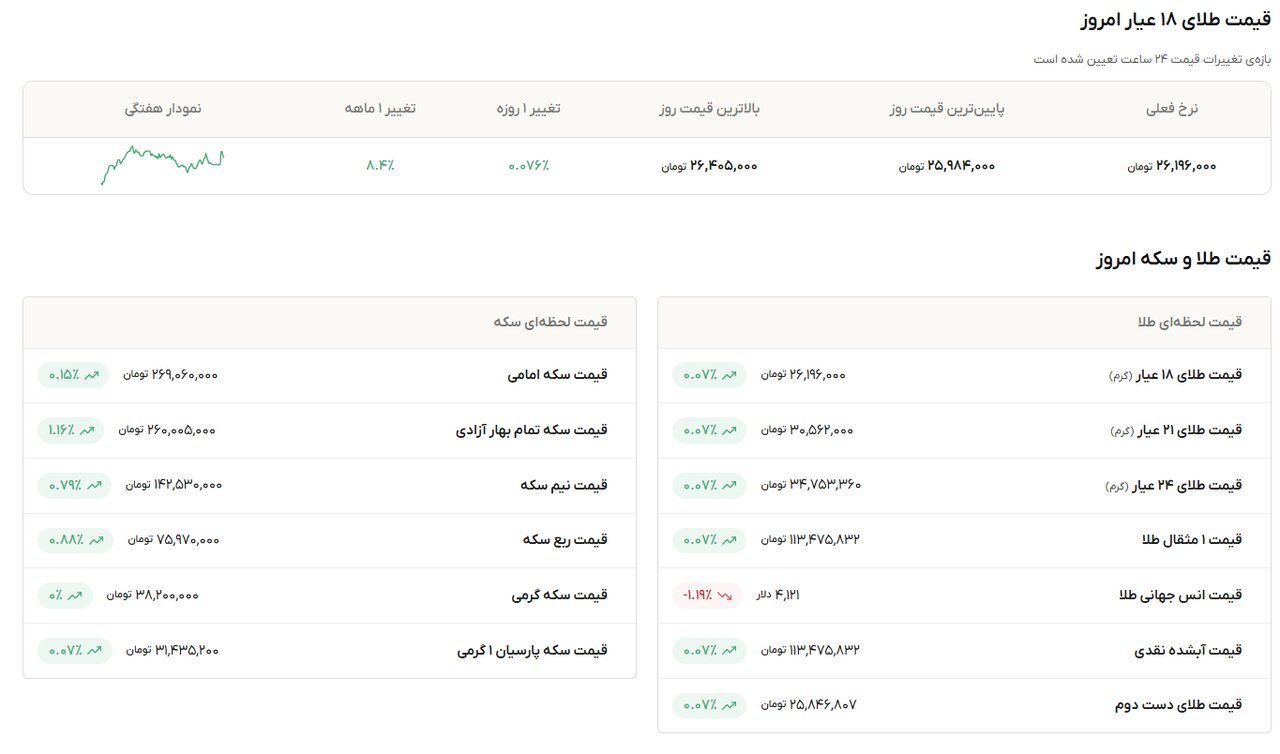The width and height of the screenshot is (1280, 754).
Task: Click the trend arrow icon for قیمت طلای ۲۴ عیار
Action: click(x=729, y=485)
